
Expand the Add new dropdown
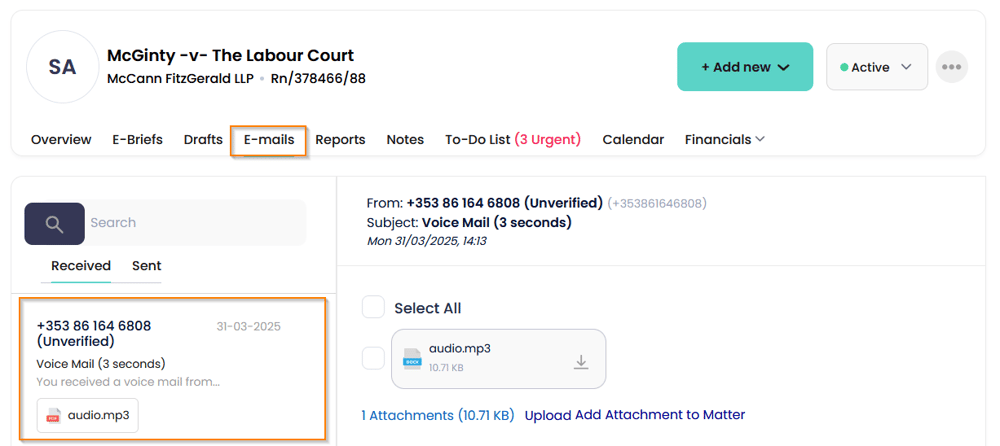(x=745, y=67)
